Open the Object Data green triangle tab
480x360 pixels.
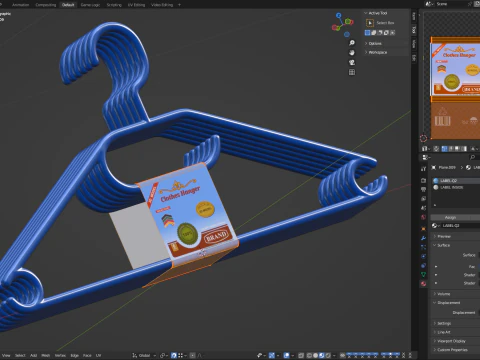coord(423,275)
